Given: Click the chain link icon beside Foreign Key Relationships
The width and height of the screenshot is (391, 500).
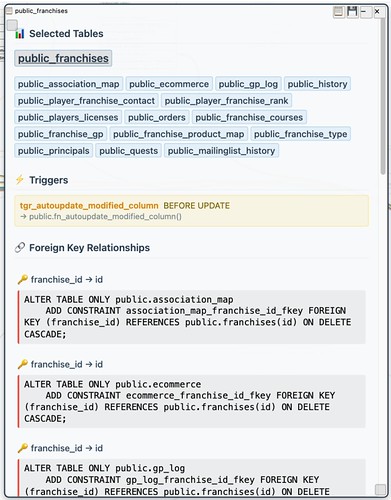Looking at the screenshot, I should [20, 247].
